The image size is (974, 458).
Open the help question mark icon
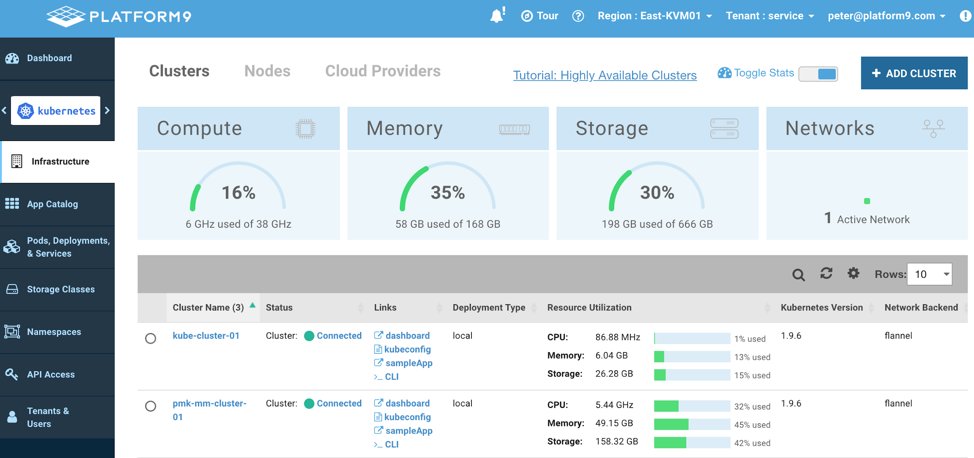[x=578, y=16]
